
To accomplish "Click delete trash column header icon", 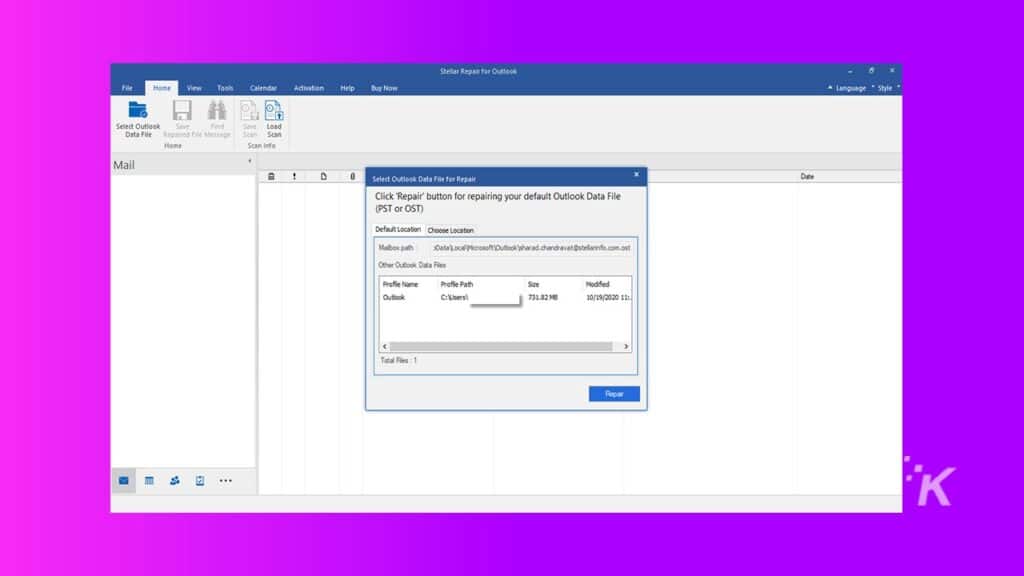I will pyautogui.click(x=271, y=176).
